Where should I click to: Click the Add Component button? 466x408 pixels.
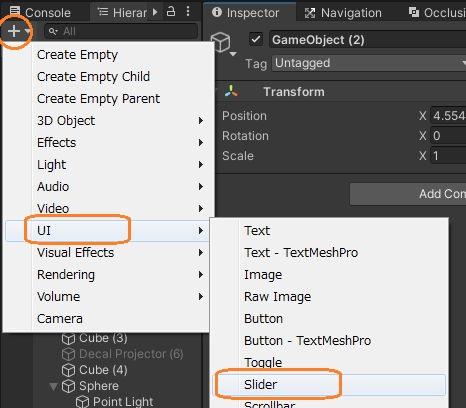[x=408, y=194]
